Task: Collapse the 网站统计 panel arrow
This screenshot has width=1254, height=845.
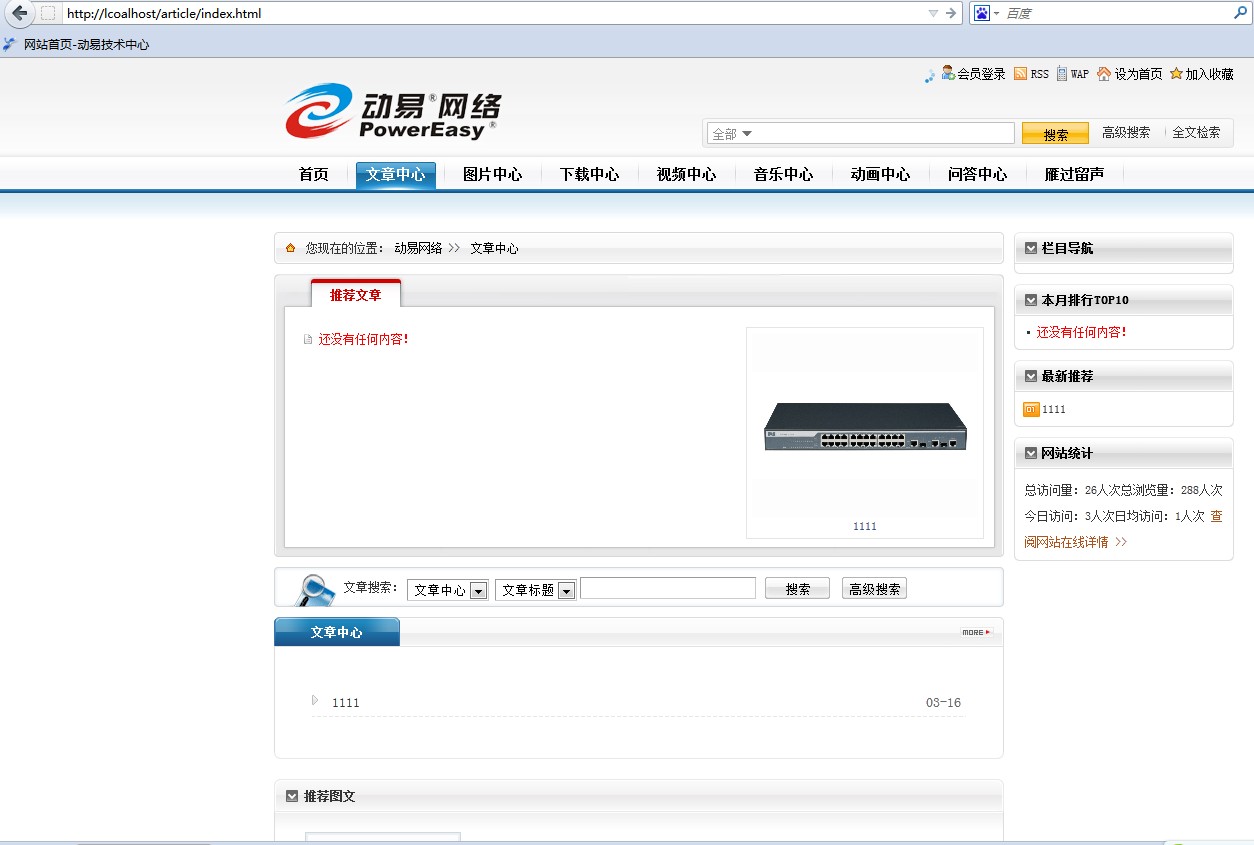Action: click(x=1031, y=453)
